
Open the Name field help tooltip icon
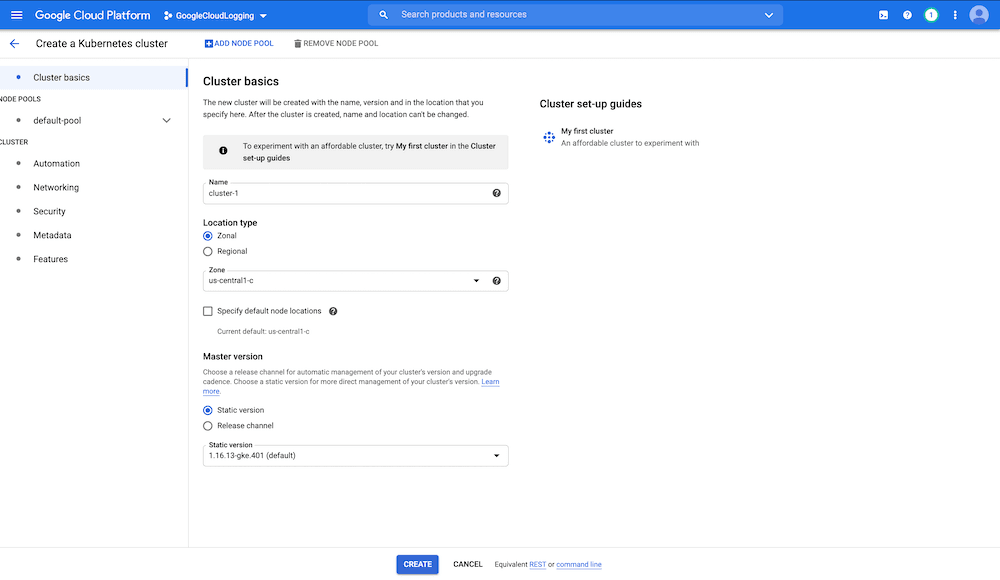click(x=496, y=192)
